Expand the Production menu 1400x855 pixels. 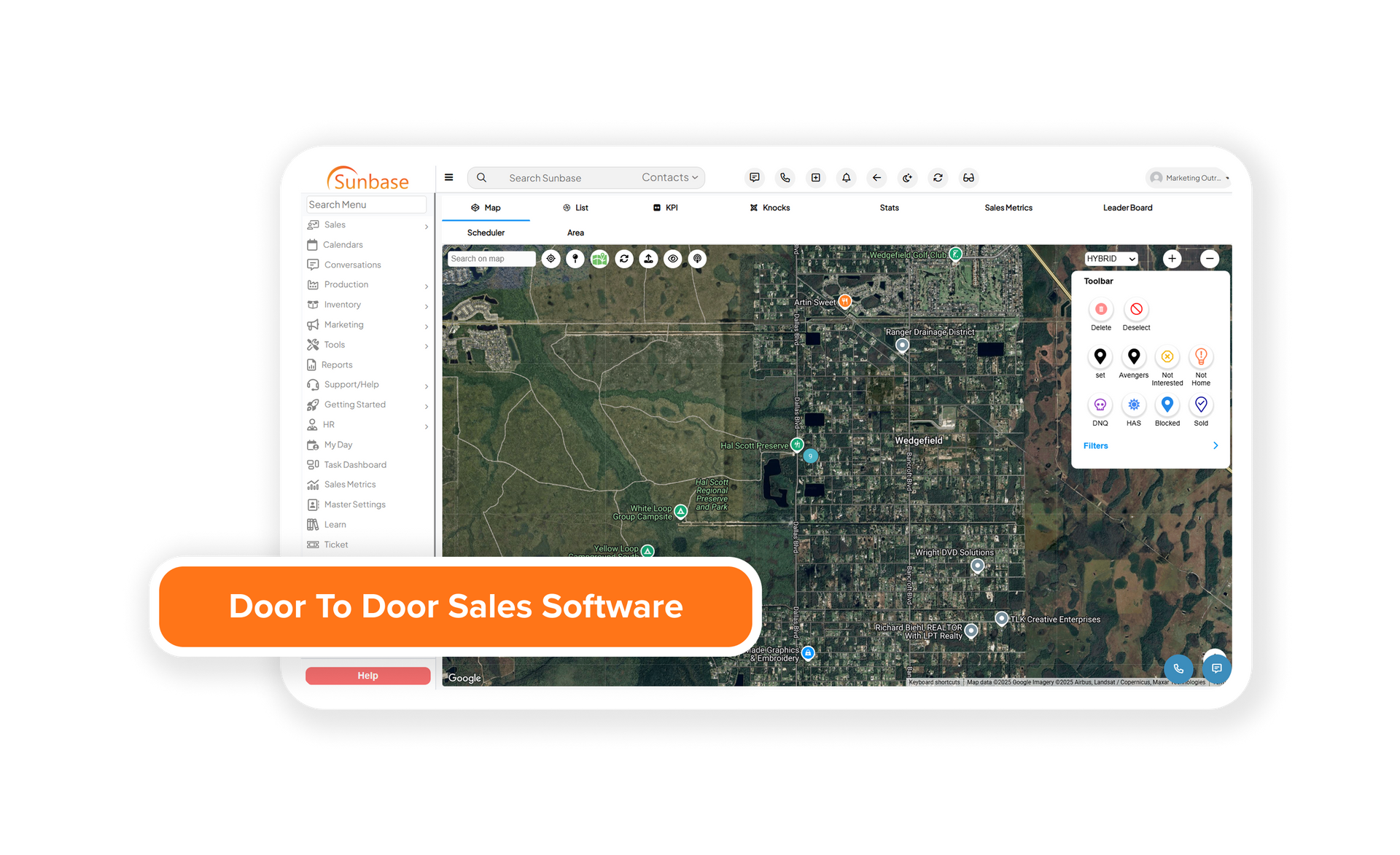(x=367, y=285)
